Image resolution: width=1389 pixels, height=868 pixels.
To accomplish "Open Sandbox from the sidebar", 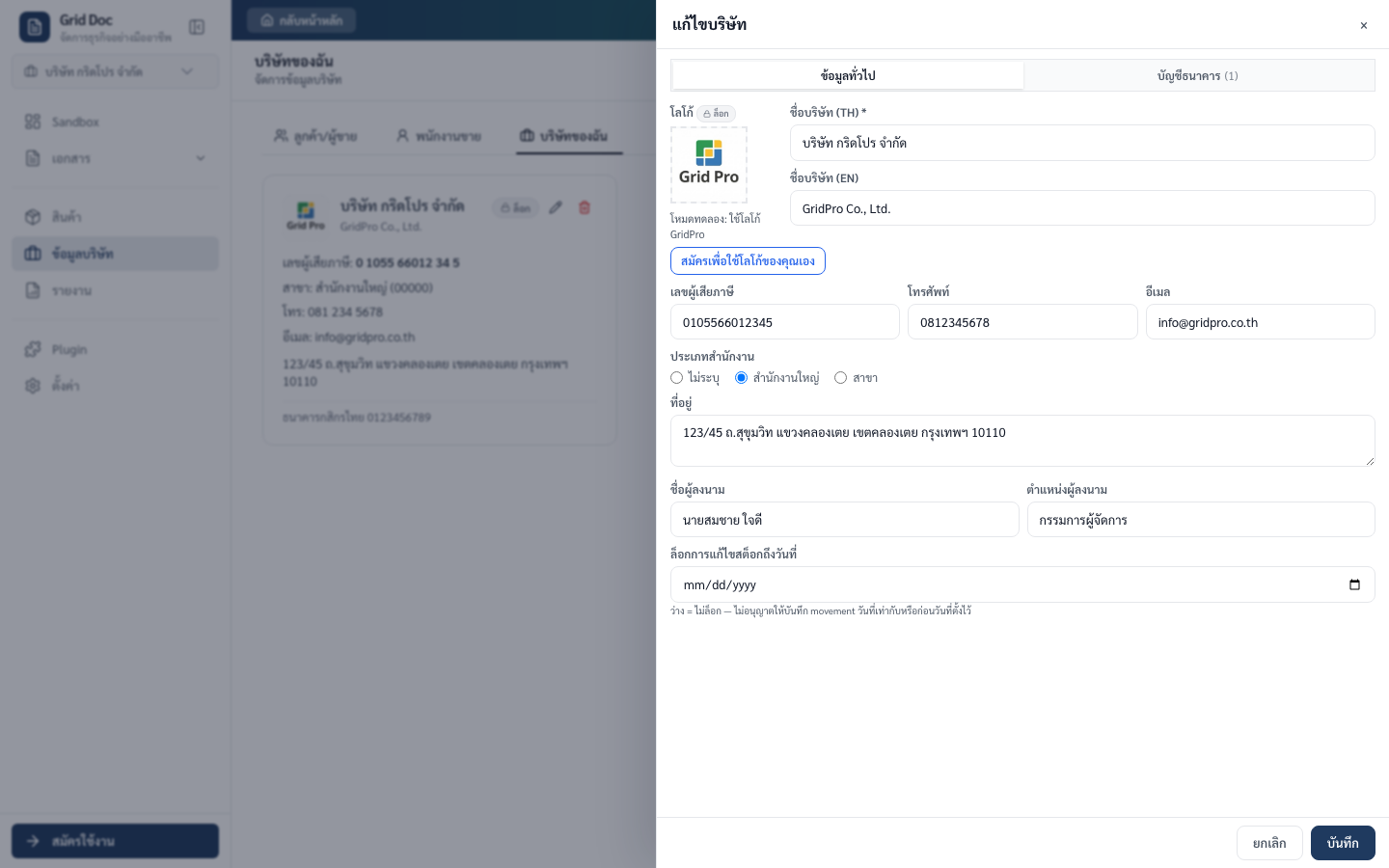I will (75, 122).
